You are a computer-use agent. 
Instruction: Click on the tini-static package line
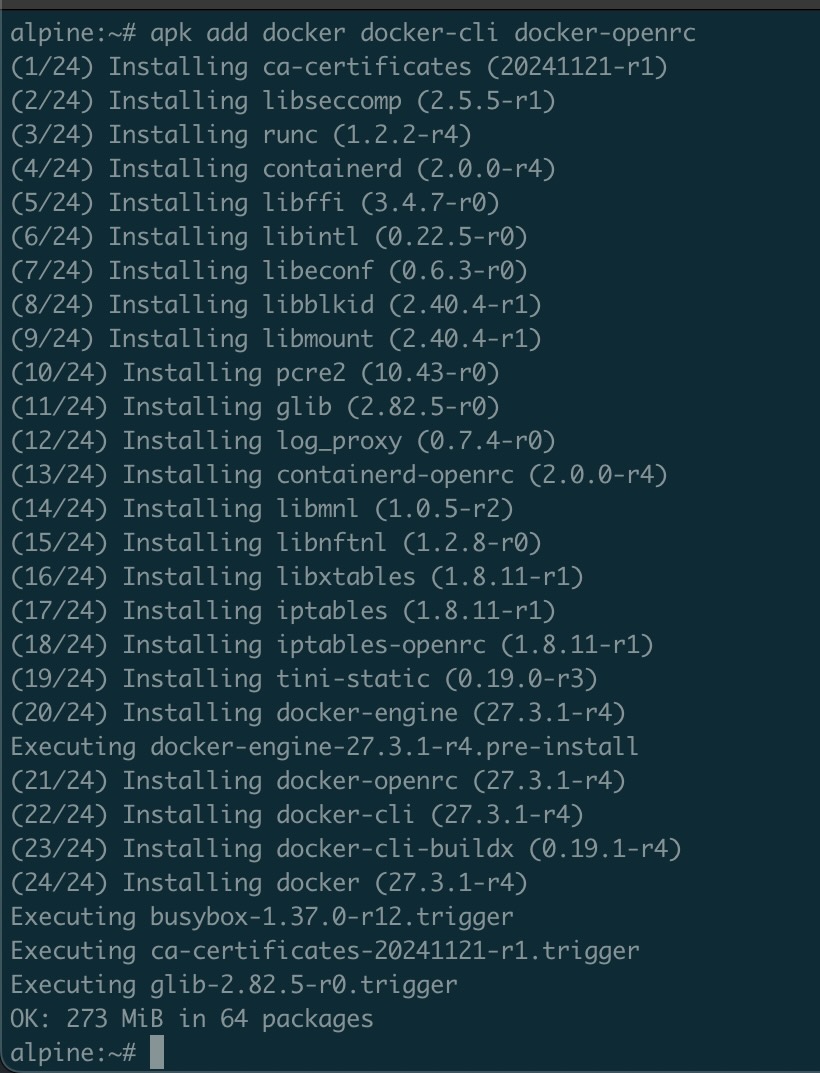pyautogui.click(x=304, y=679)
